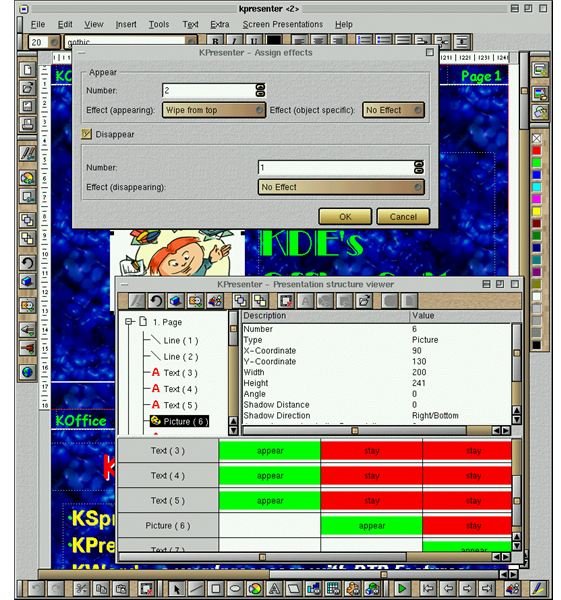Image resolution: width=561 pixels, height=600 pixels.
Task: Toggle the Disappear checkbox
Action: (86, 134)
